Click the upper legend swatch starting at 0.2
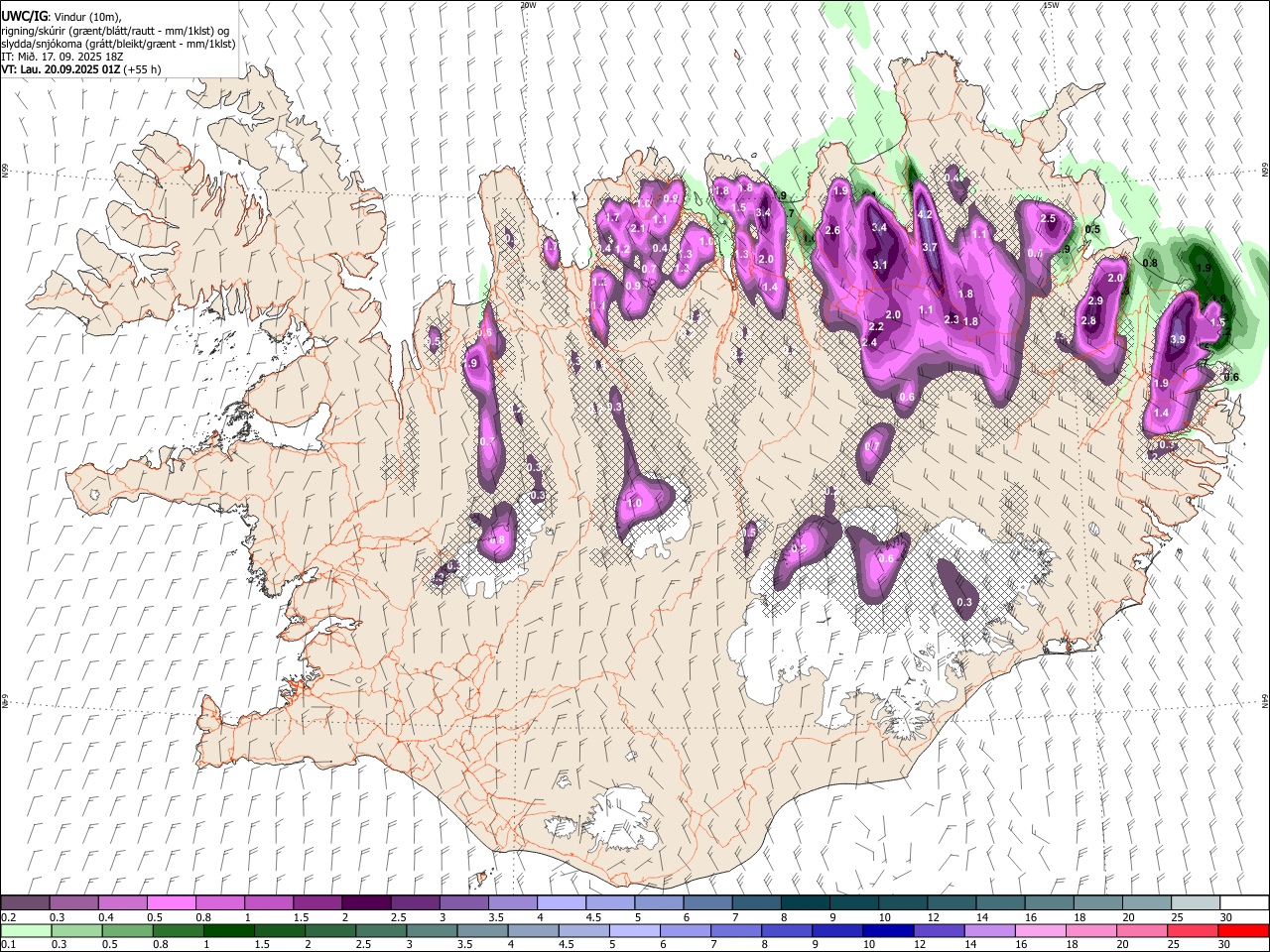 (25, 902)
